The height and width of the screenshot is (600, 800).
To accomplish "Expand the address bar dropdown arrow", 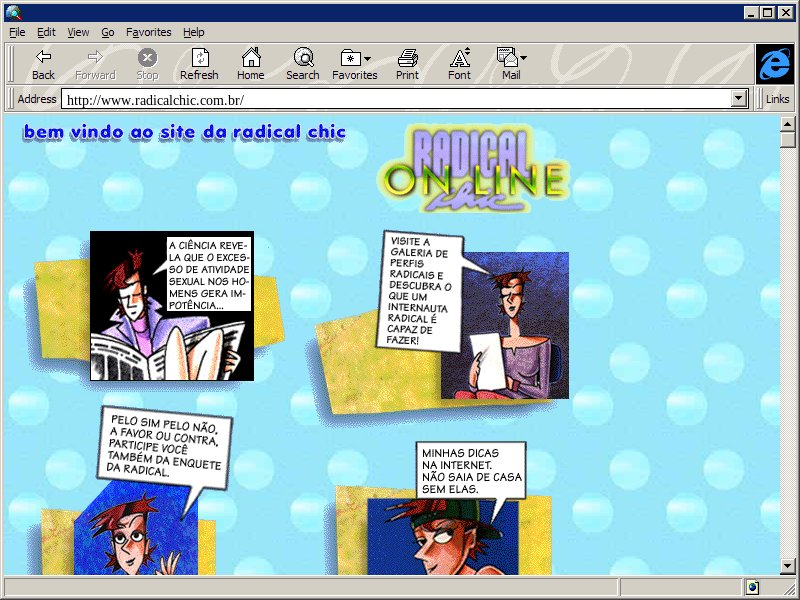I will coord(739,99).
